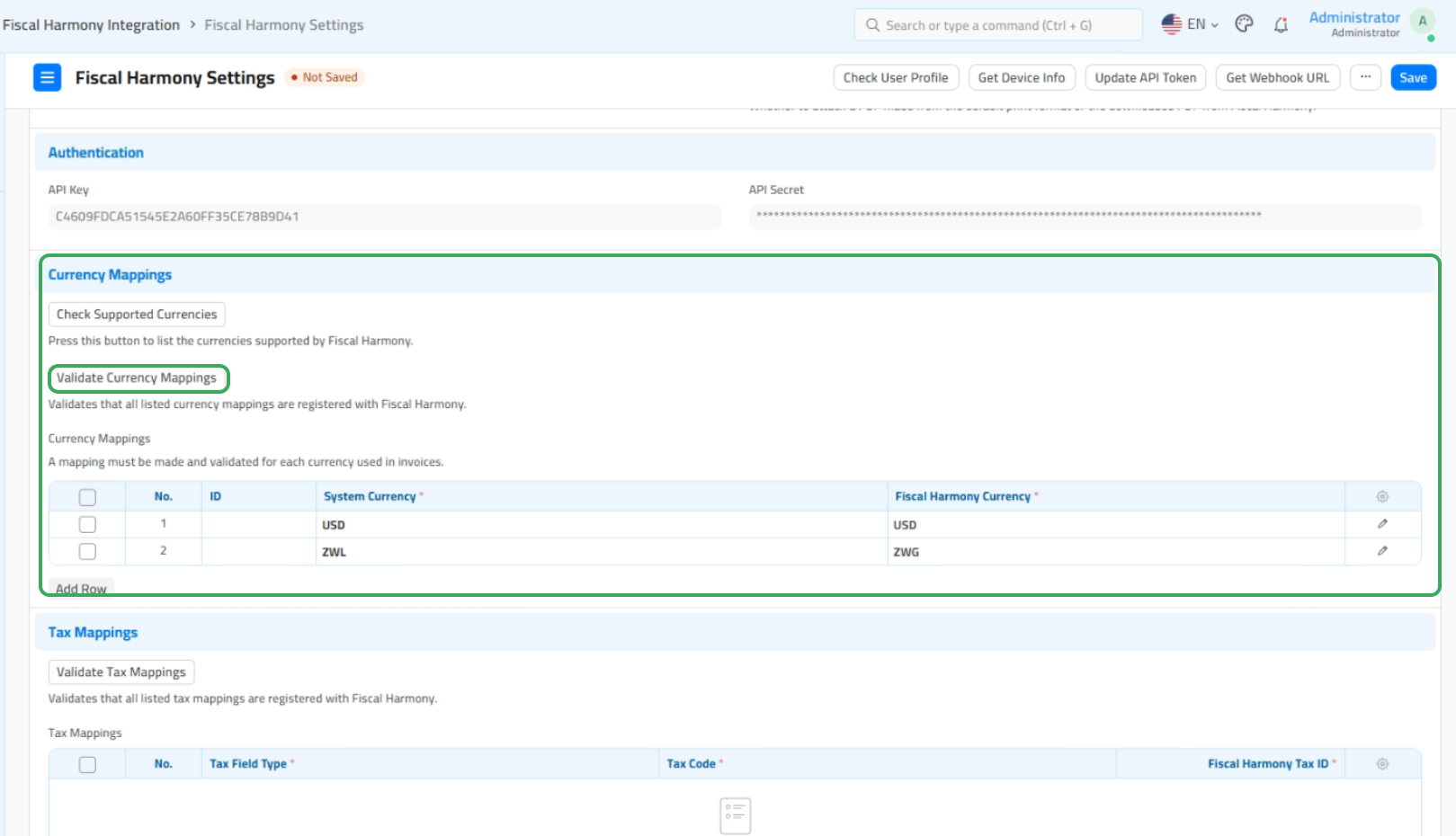Image resolution: width=1456 pixels, height=836 pixels.
Task: Open the theme switcher palette icon
Action: (x=1244, y=24)
